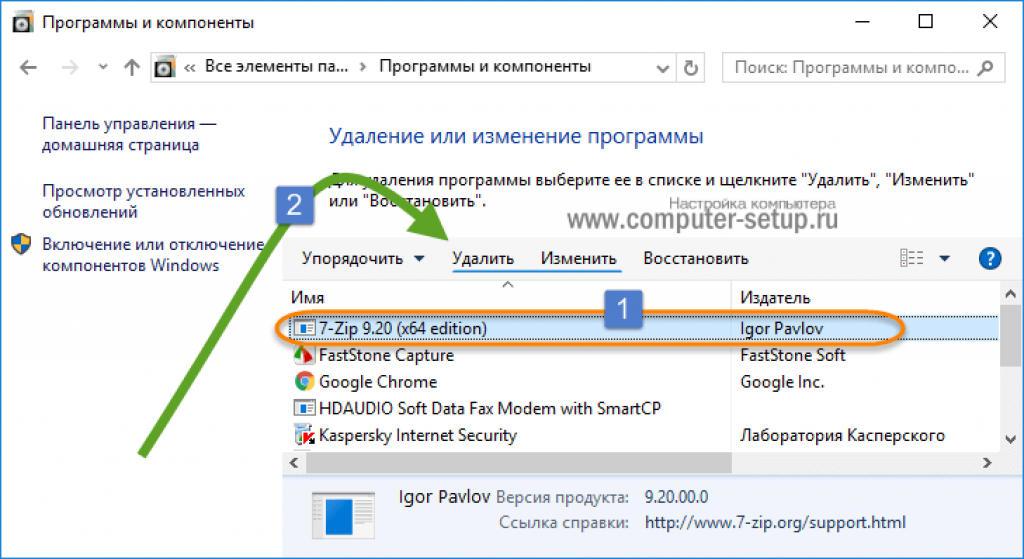The height and width of the screenshot is (559, 1024).
Task: Click the Восстановить toolbar button
Action: [x=696, y=259]
